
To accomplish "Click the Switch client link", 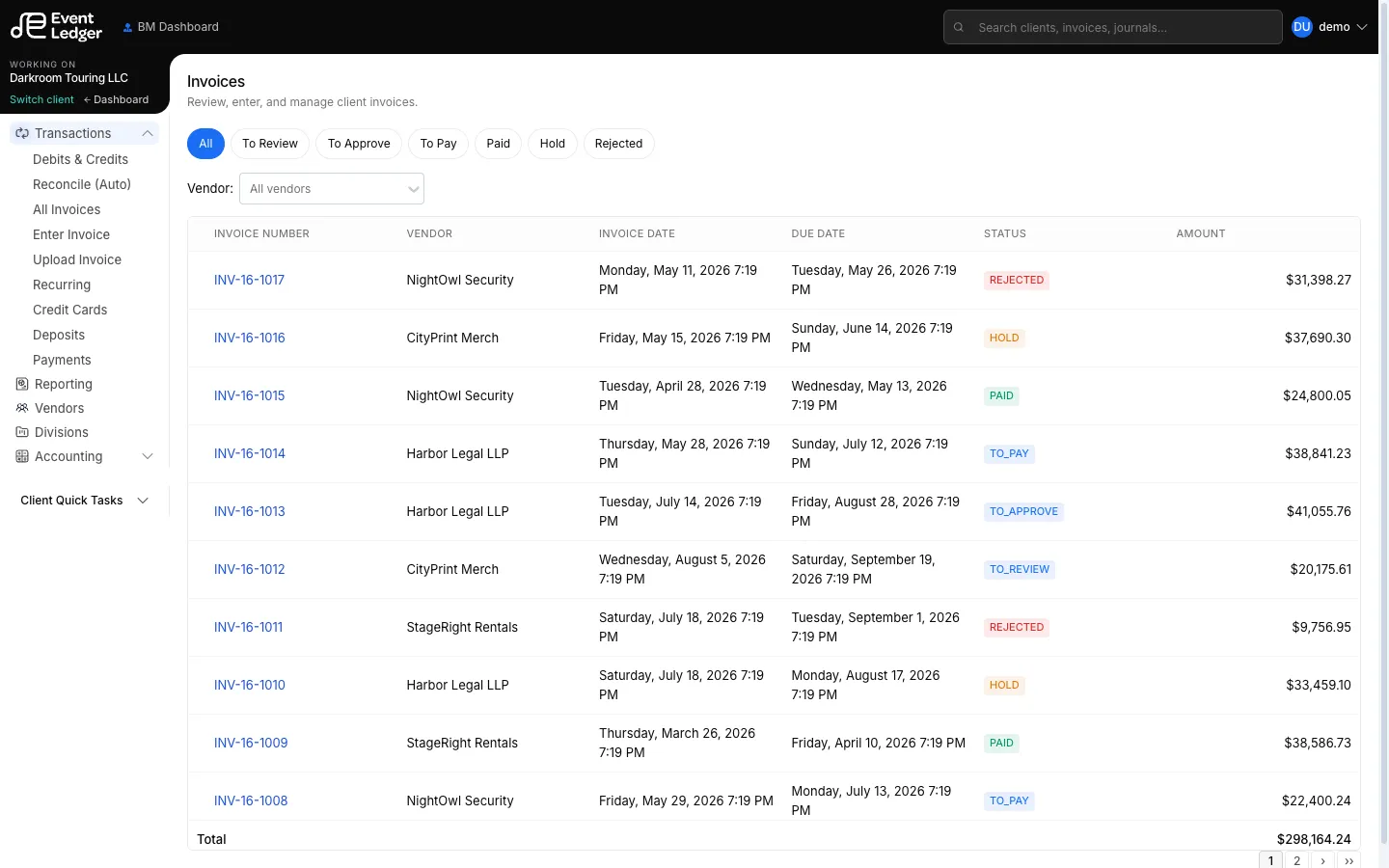I will pos(41,99).
